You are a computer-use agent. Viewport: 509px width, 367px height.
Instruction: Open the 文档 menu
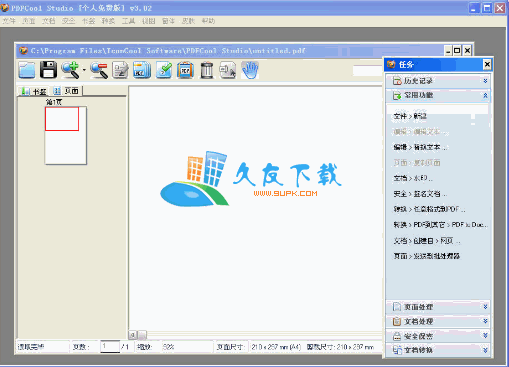pyautogui.click(x=49, y=21)
